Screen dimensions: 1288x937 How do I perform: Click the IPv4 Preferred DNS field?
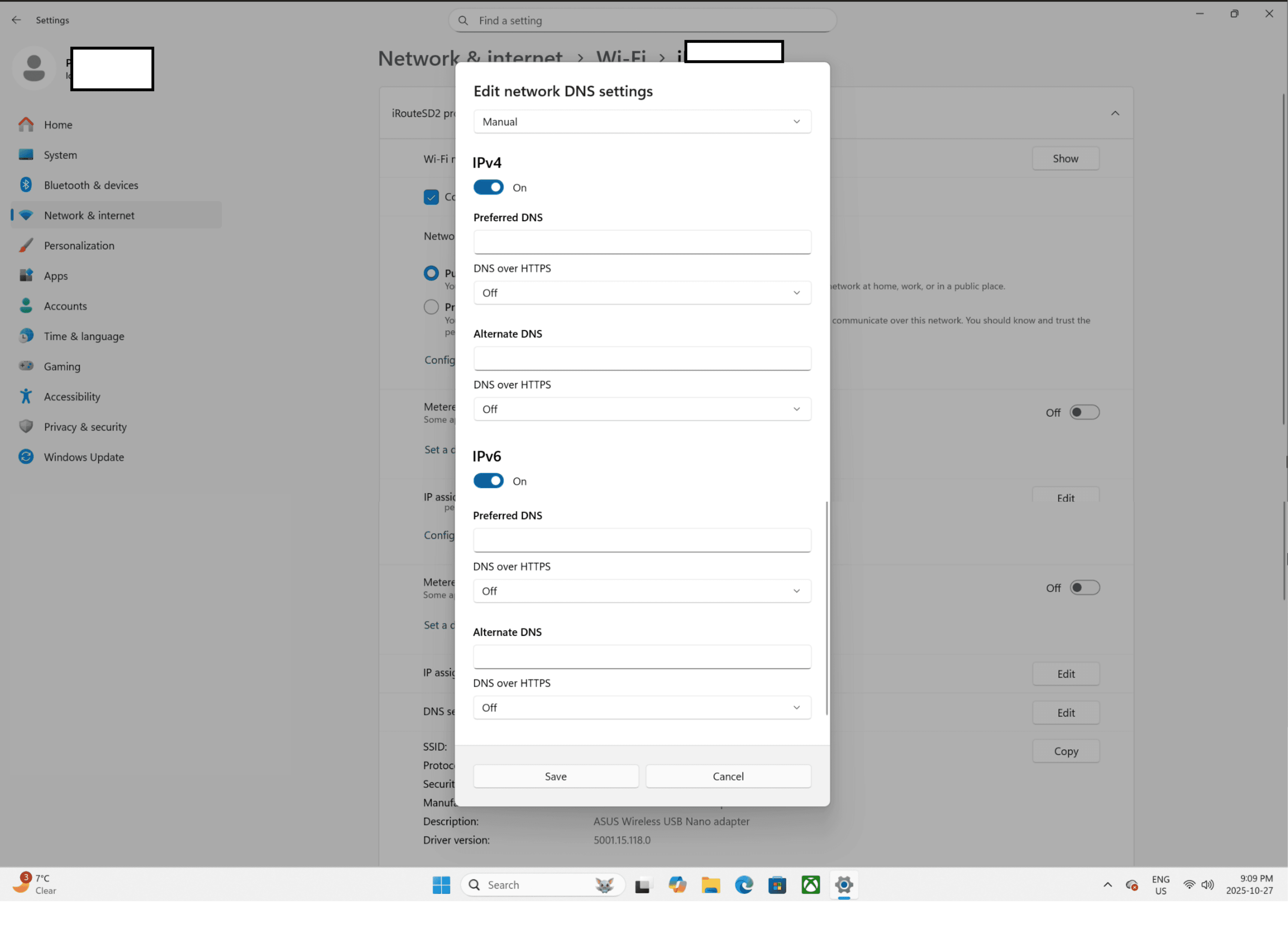pos(642,242)
